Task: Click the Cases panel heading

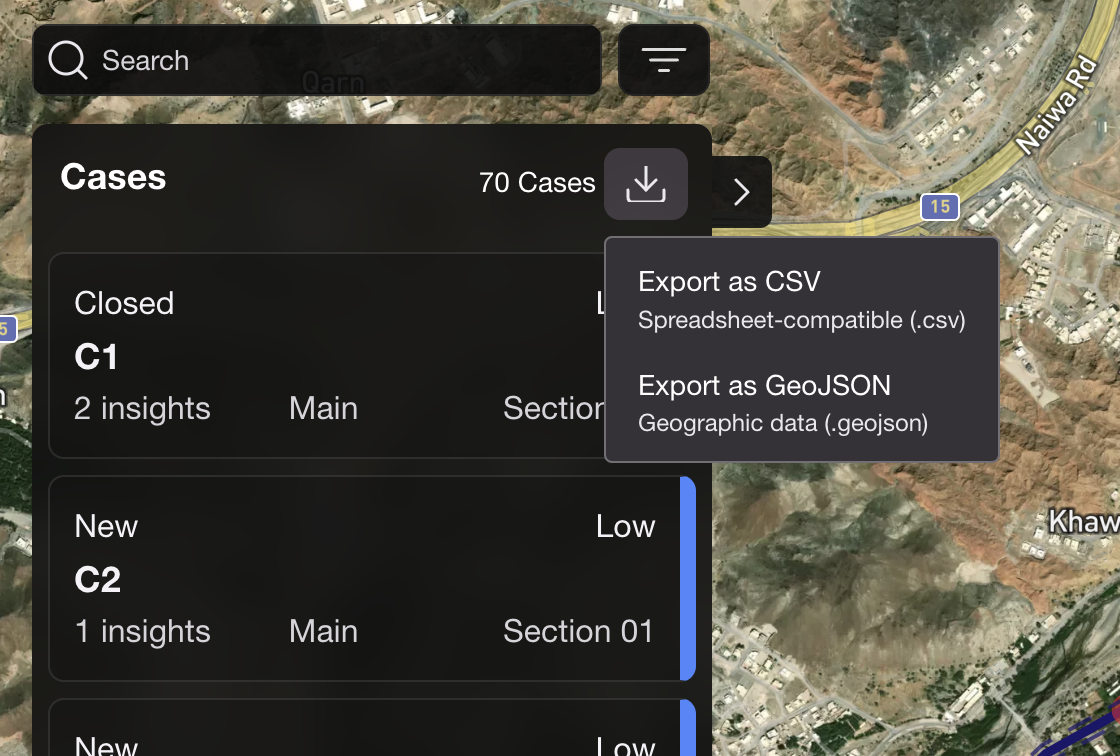Action: click(x=113, y=177)
